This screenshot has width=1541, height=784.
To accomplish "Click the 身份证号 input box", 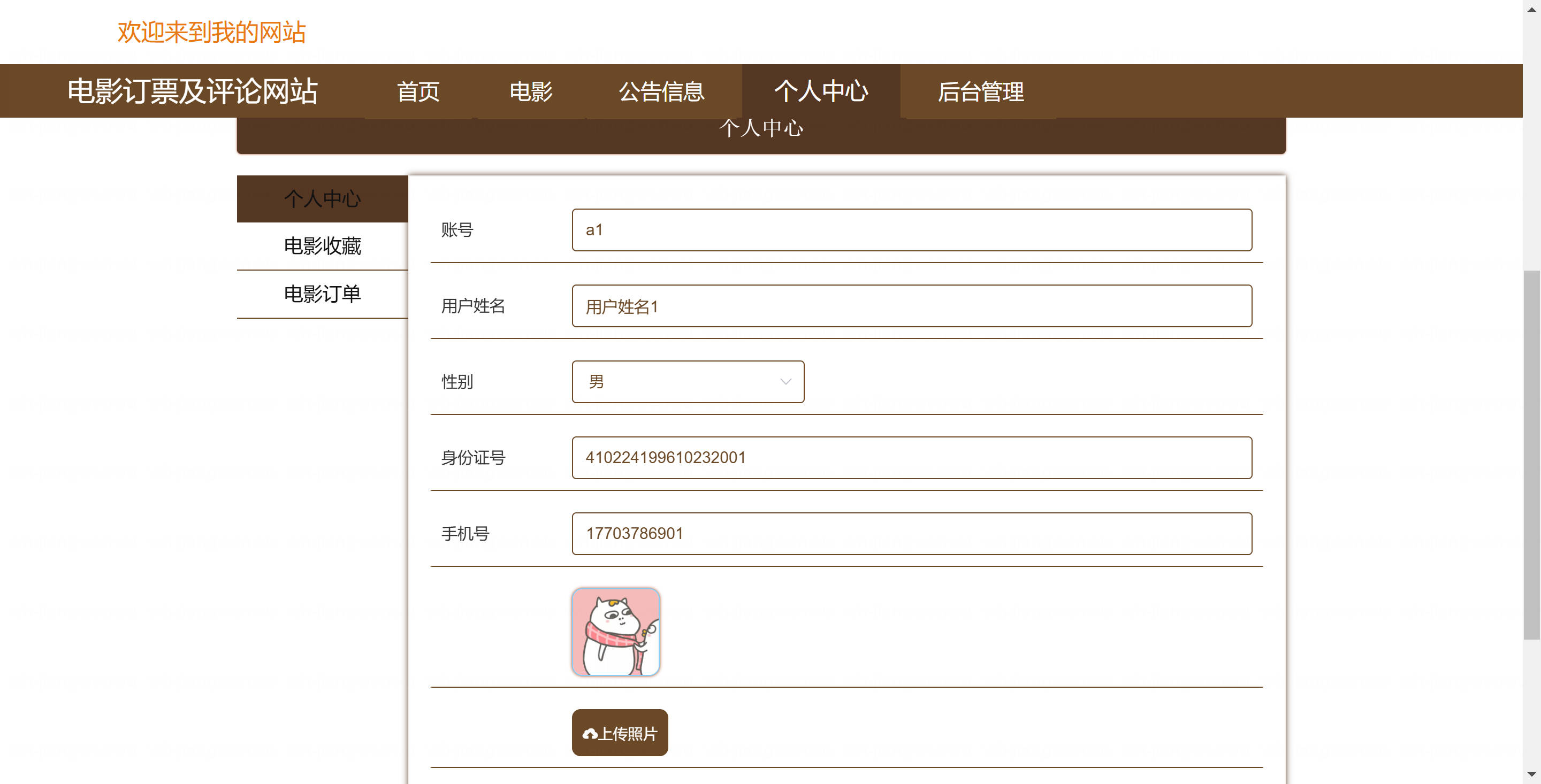I will tap(911, 457).
